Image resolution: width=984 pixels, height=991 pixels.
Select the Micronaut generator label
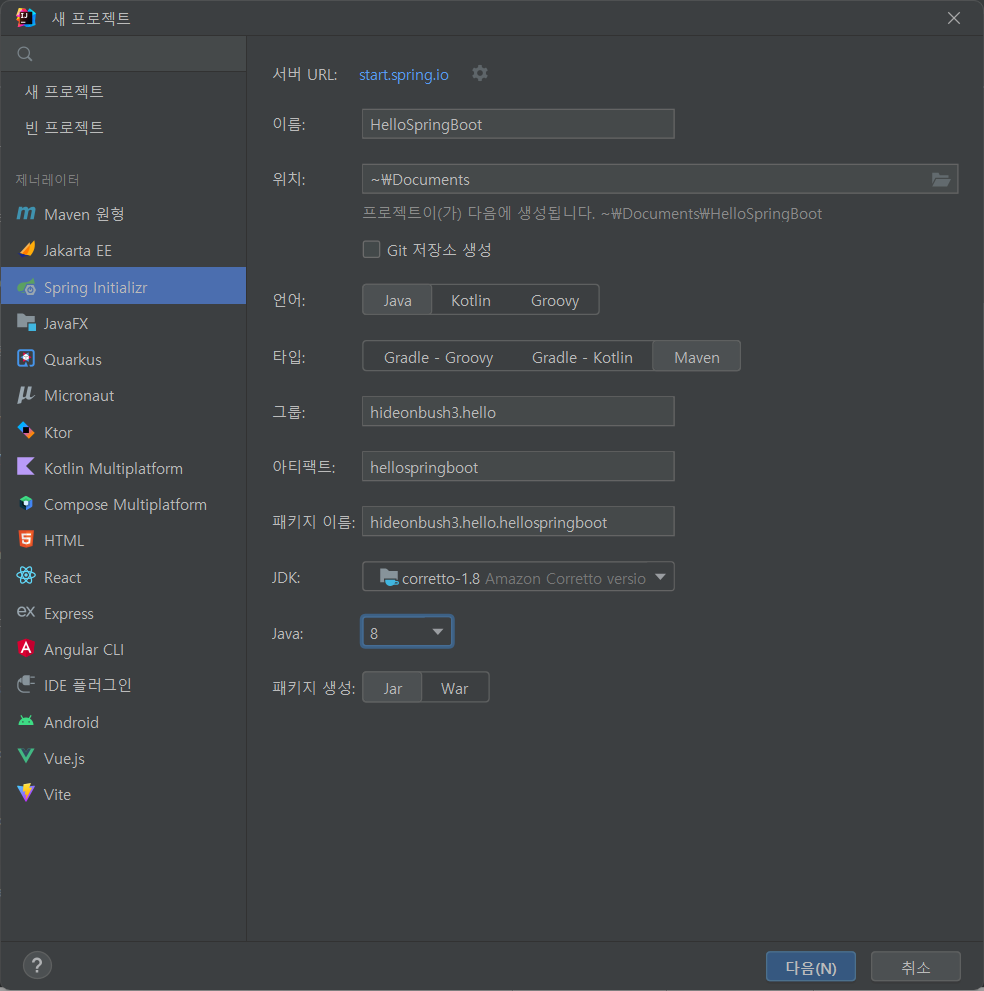point(79,396)
